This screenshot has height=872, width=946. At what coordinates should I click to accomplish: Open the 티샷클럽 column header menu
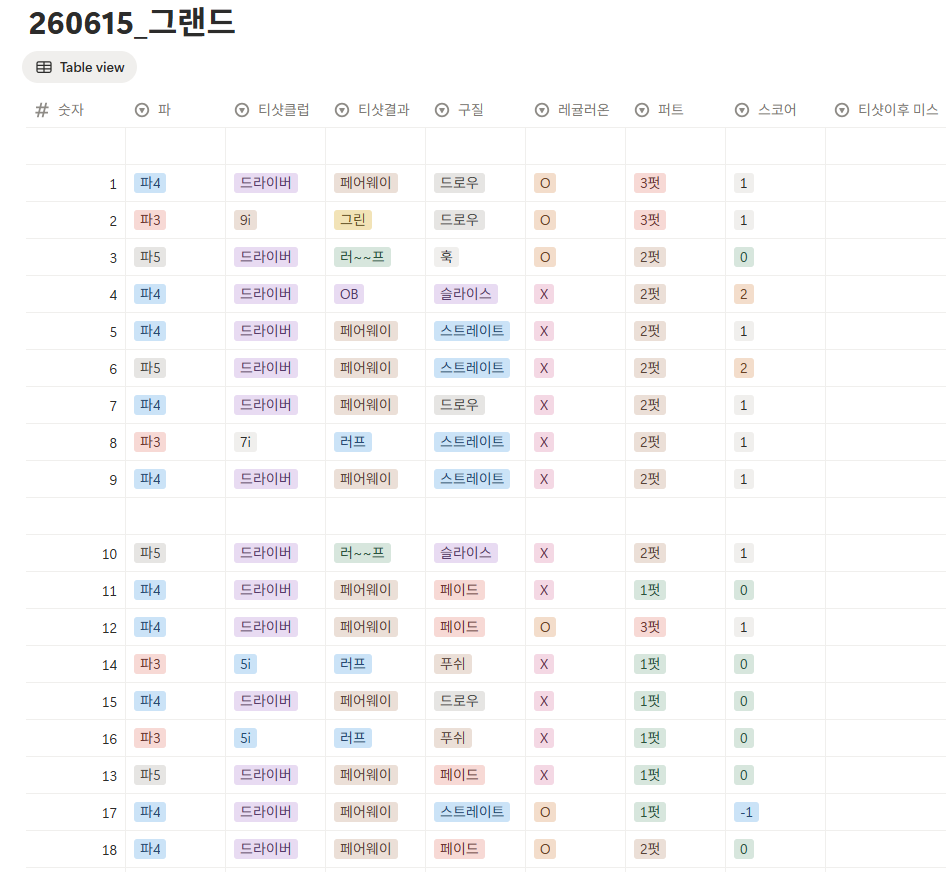[x=276, y=110]
